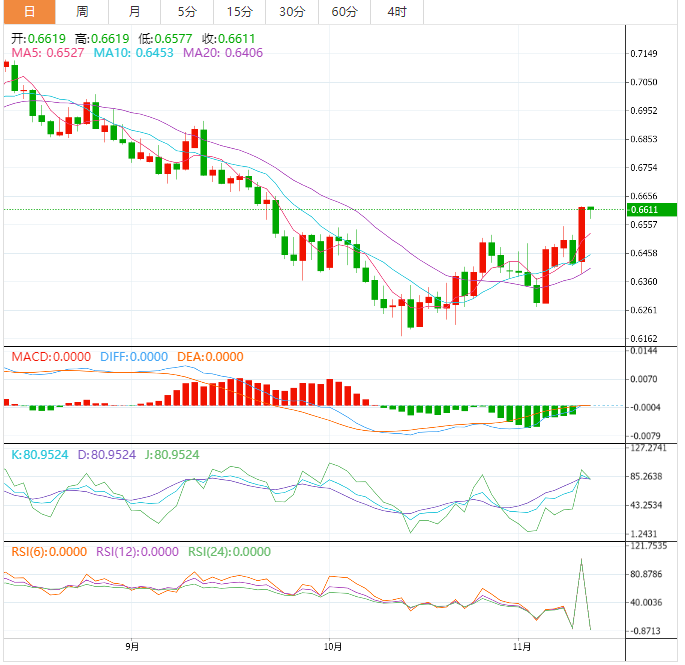The height and width of the screenshot is (665, 685).
Task: Open the 5分 timeframe tab
Action: point(187,12)
